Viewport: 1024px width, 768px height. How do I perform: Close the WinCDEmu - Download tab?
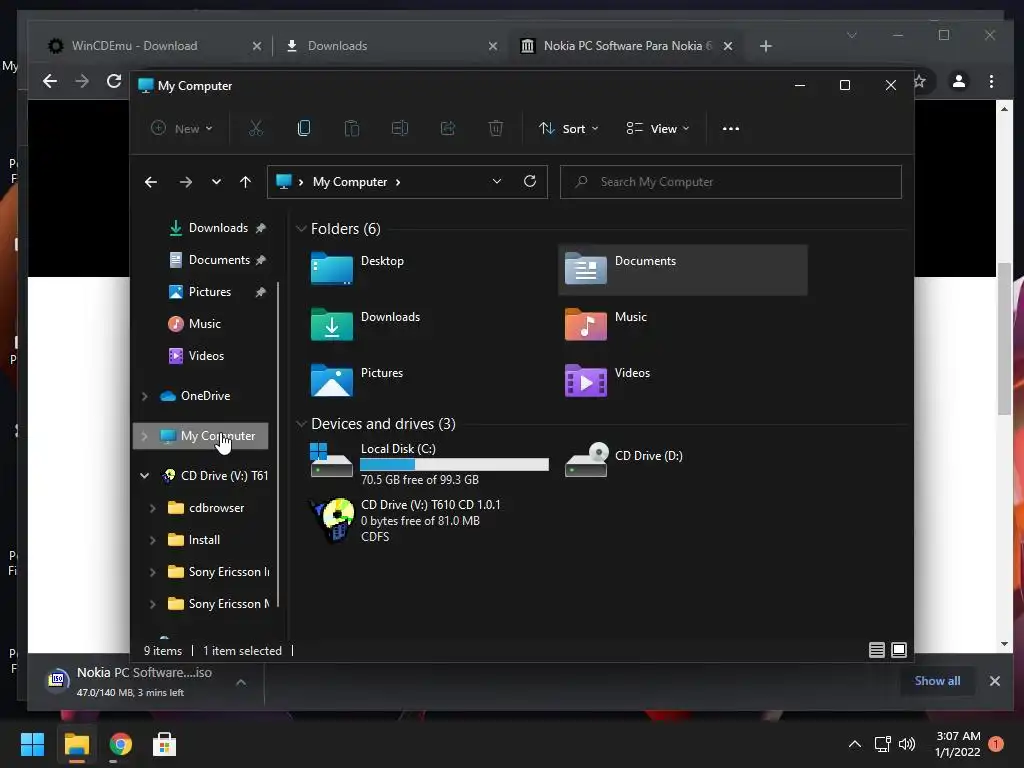(x=257, y=46)
